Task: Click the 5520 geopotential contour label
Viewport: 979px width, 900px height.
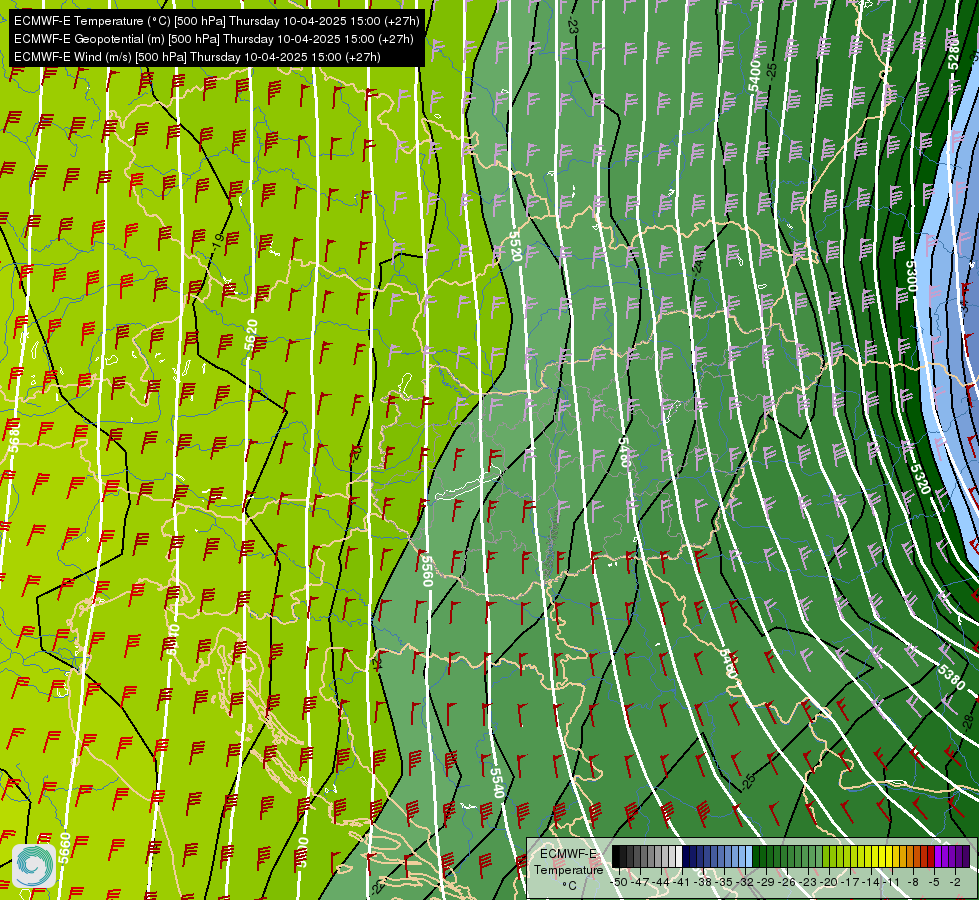Action: (x=515, y=246)
